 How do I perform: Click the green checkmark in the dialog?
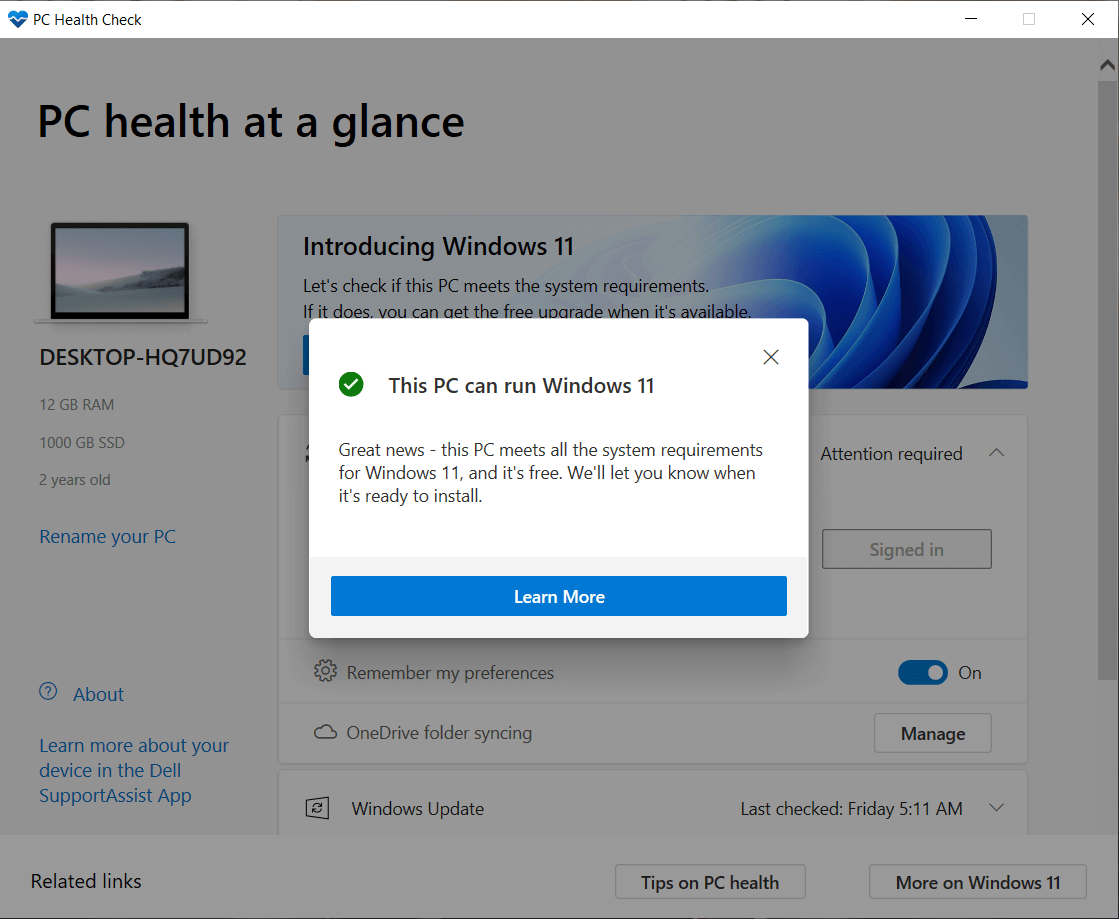[x=351, y=384]
